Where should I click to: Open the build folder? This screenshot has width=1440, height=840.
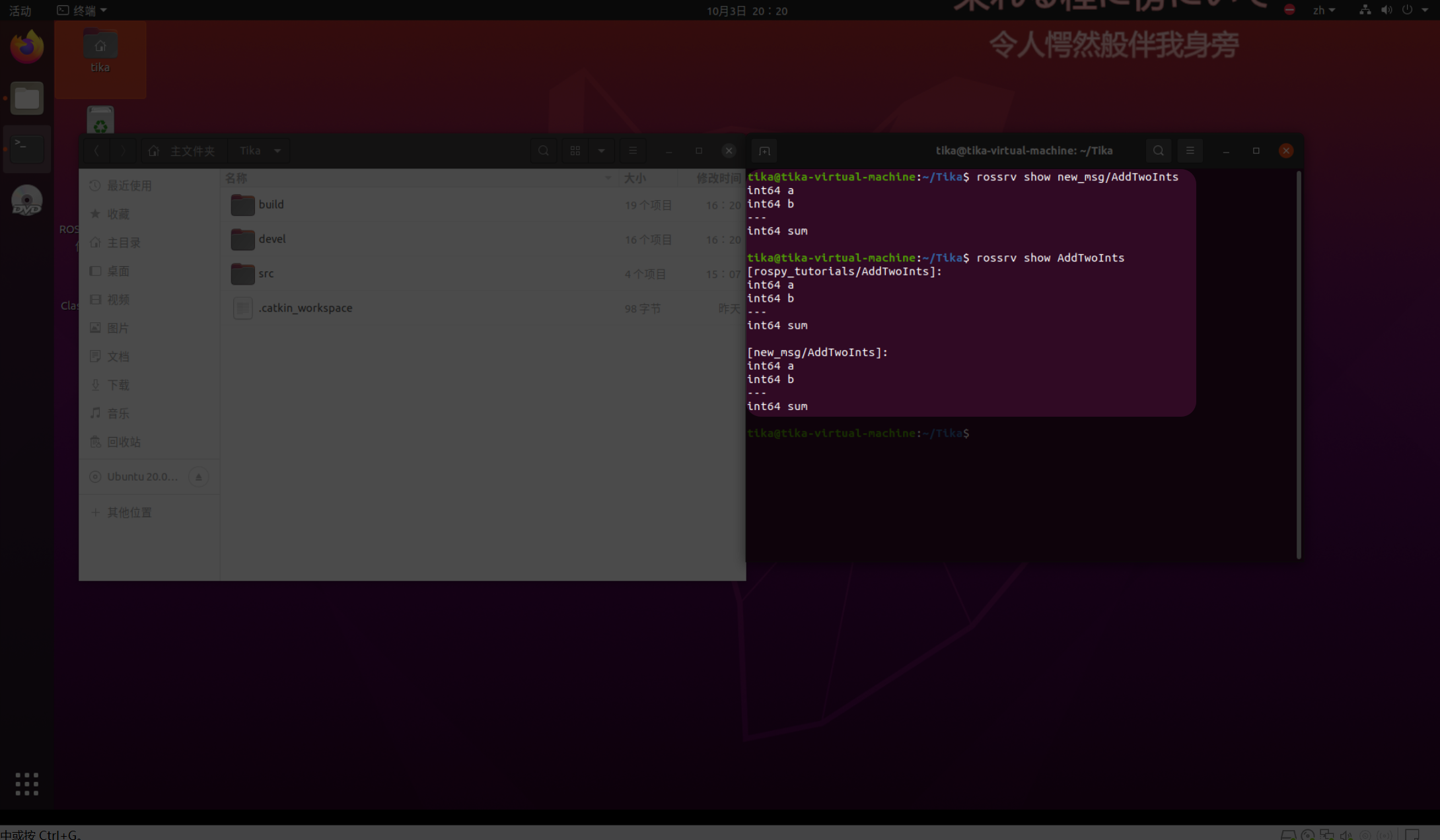[271, 205]
